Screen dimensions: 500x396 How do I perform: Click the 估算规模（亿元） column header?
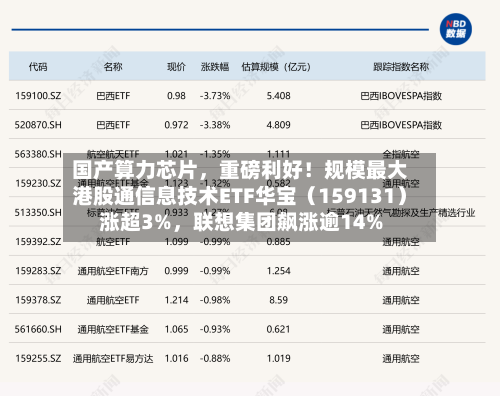[276, 67]
